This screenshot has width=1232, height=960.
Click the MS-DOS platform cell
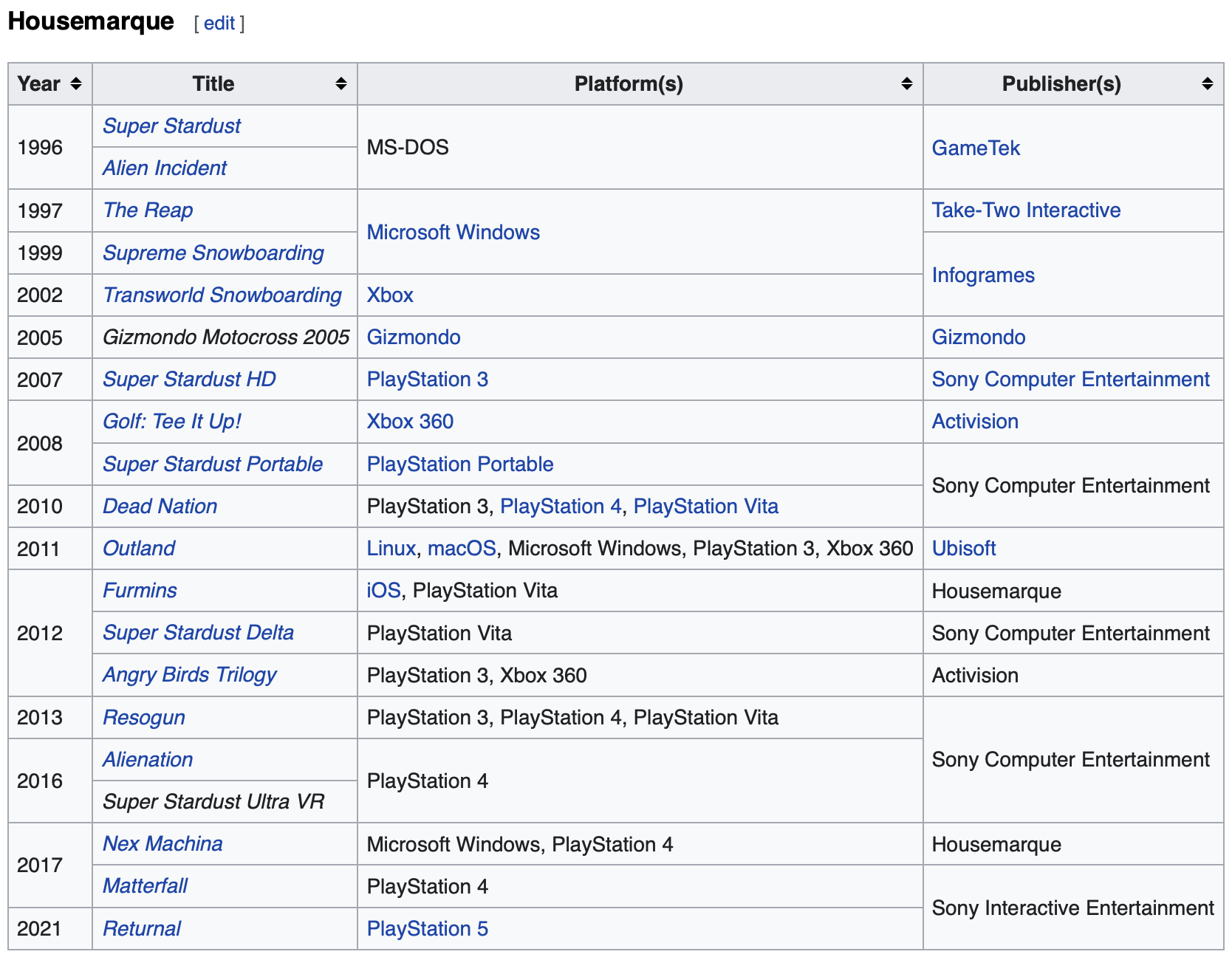tap(640, 147)
